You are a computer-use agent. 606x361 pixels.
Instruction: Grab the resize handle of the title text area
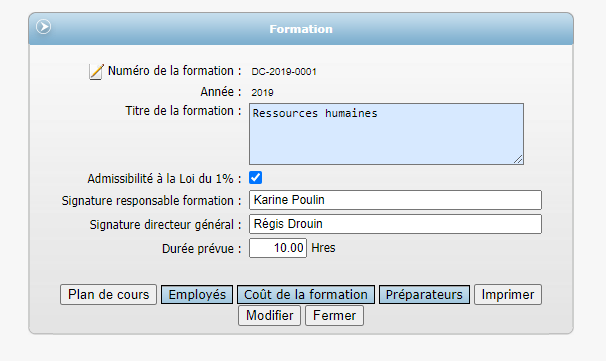519,159
